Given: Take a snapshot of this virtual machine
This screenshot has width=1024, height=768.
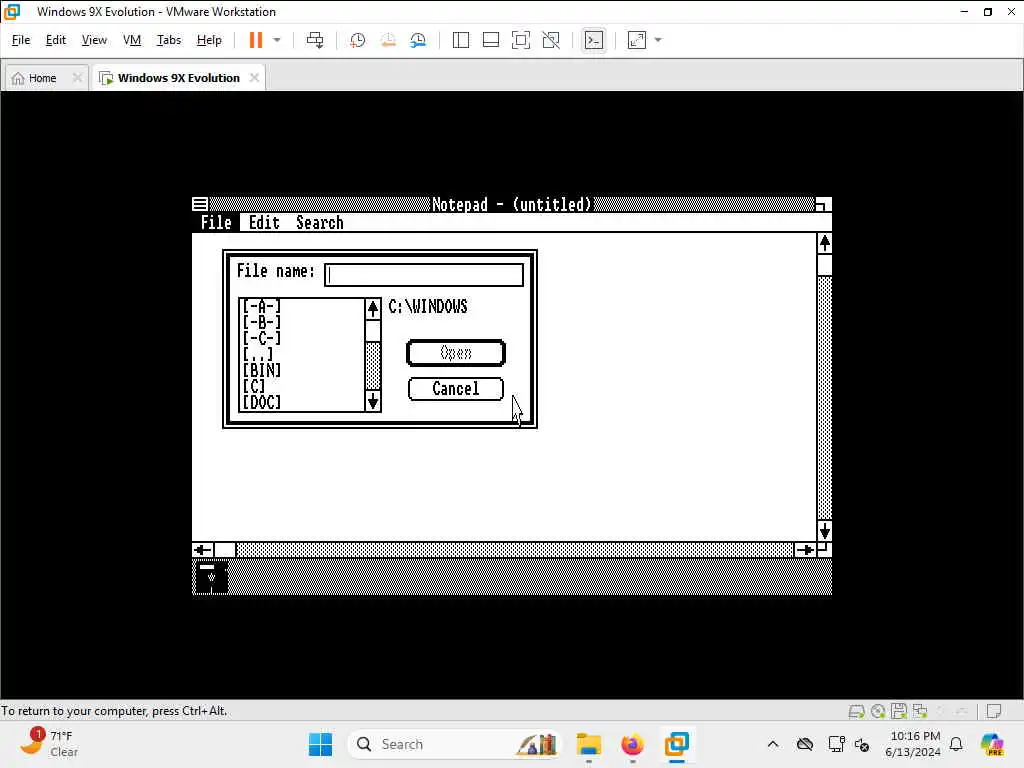Looking at the screenshot, I should (357, 40).
